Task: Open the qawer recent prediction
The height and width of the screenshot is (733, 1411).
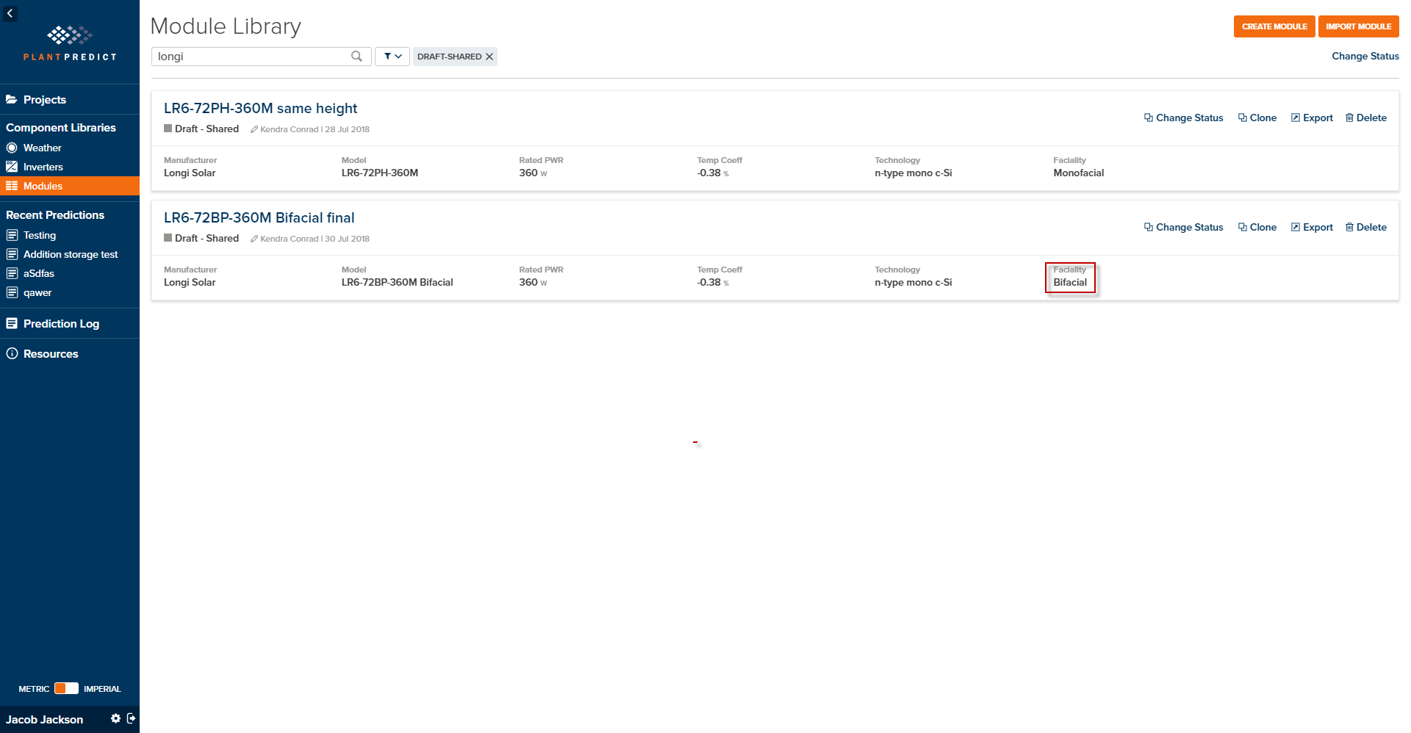Action: [37, 293]
